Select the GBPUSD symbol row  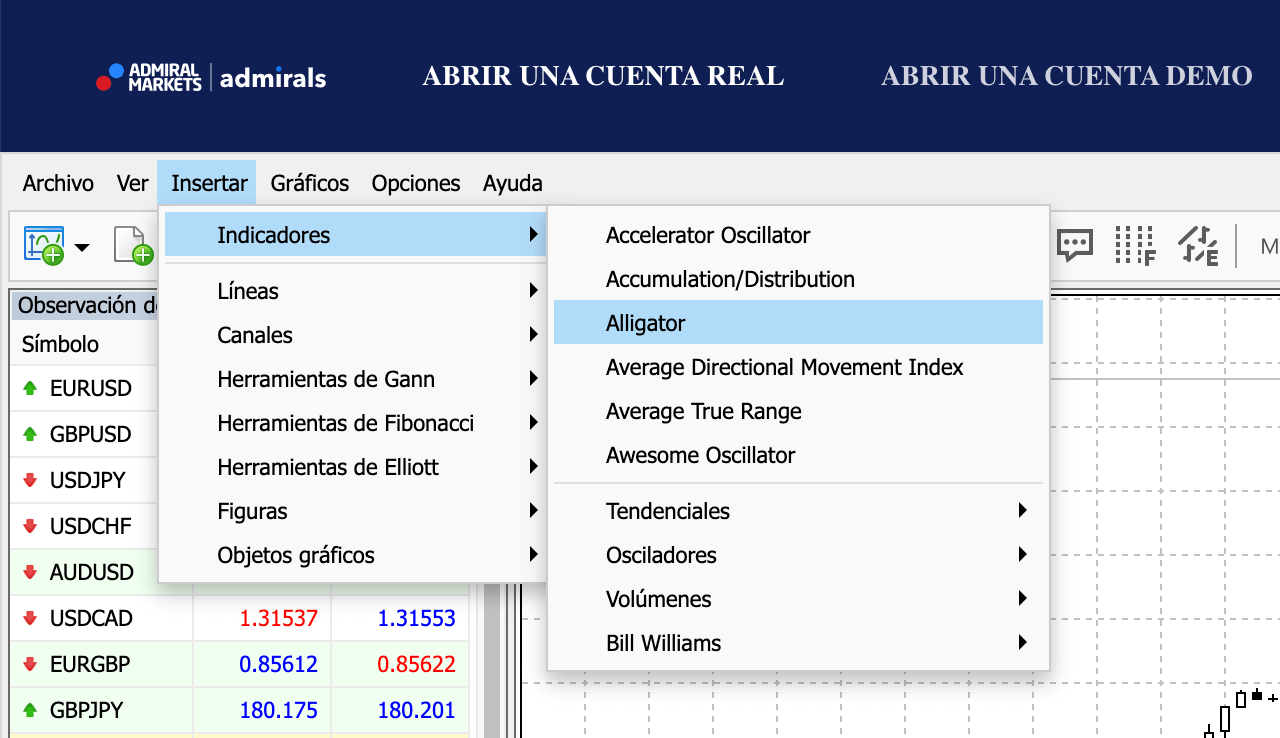[84, 434]
